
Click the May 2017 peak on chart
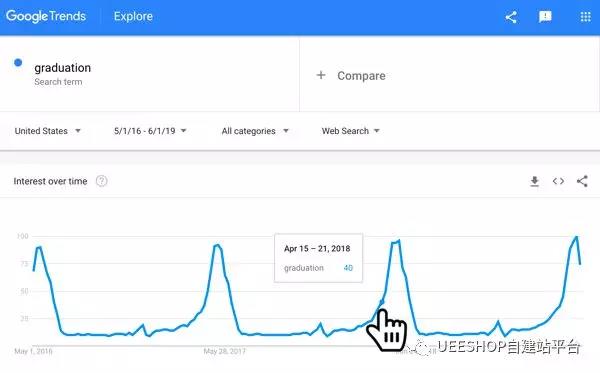(217, 245)
